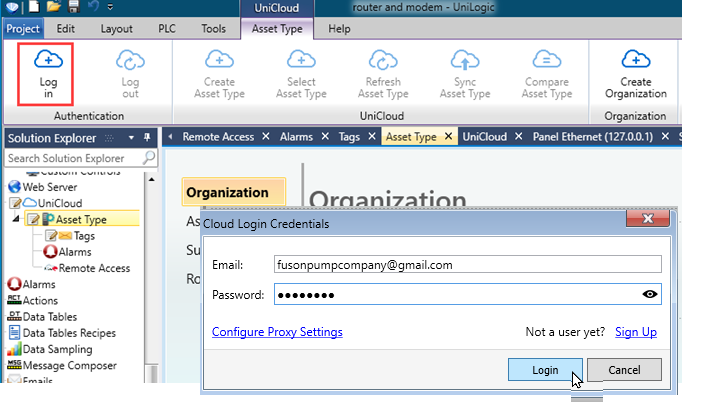This screenshot has height=402, width=703.
Task: Switch to UniCloud document tab
Action: (485, 137)
